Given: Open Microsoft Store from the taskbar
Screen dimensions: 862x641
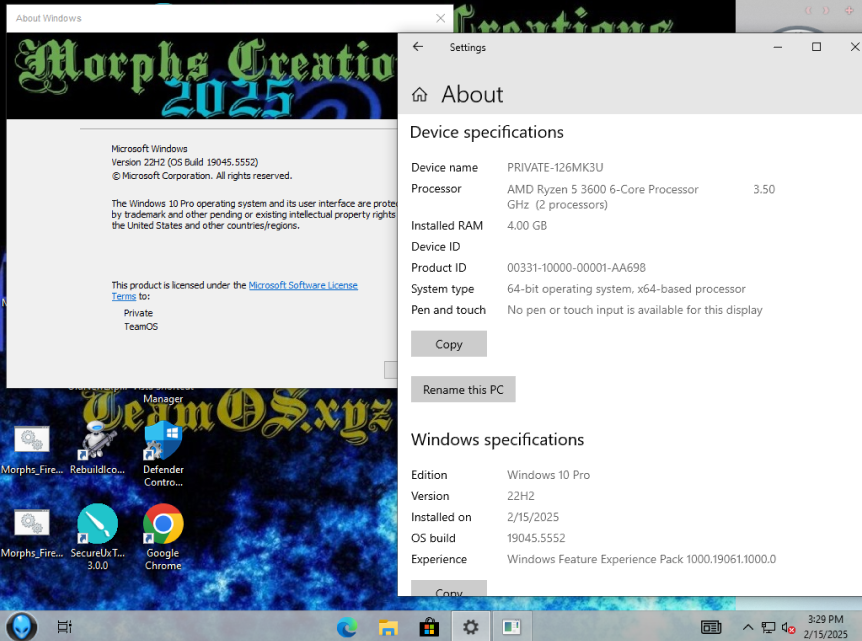Looking at the screenshot, I should pyautogui.click(x=429, y=627).
